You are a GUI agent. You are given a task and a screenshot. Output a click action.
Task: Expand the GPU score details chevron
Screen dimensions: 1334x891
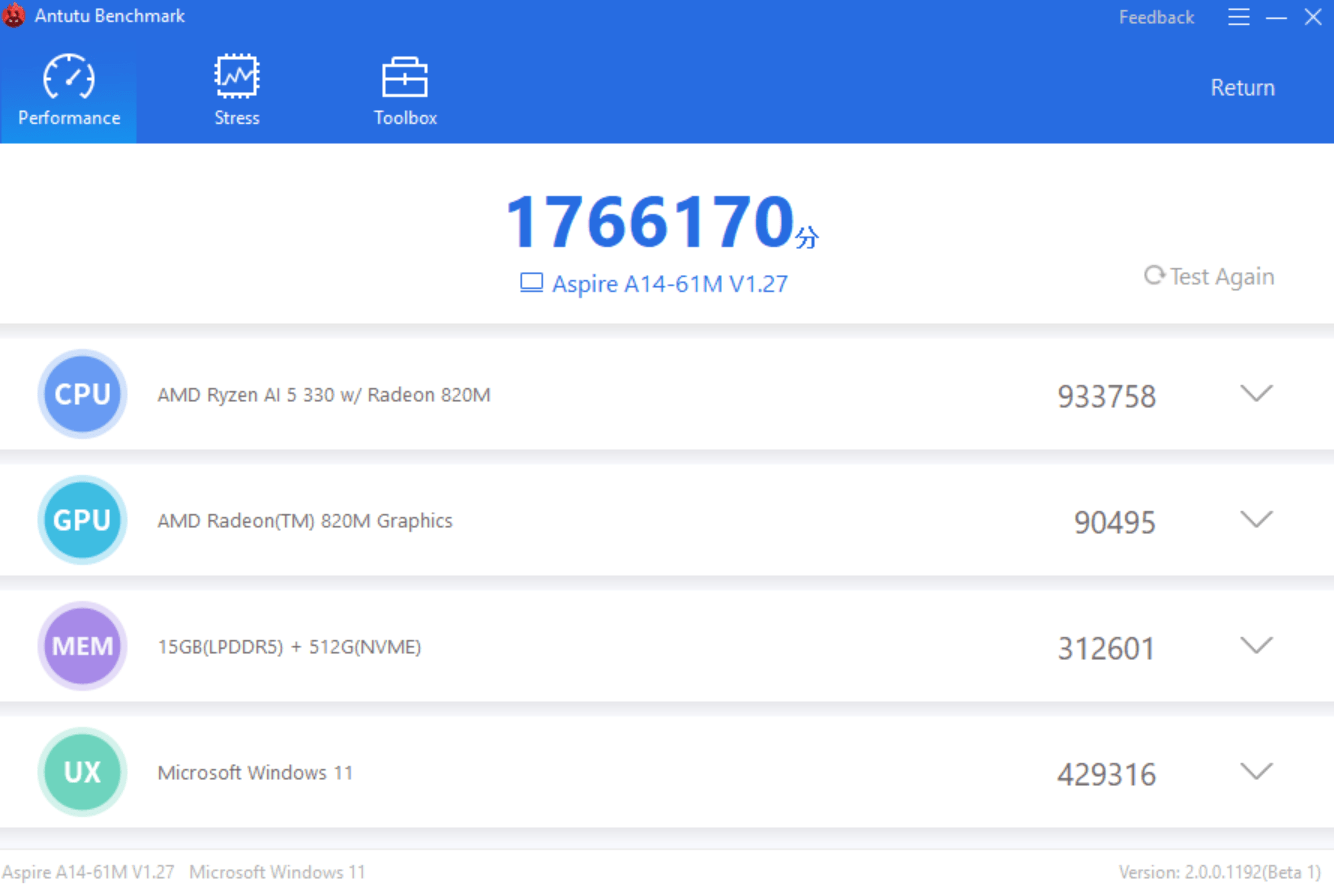[1256, 519]
